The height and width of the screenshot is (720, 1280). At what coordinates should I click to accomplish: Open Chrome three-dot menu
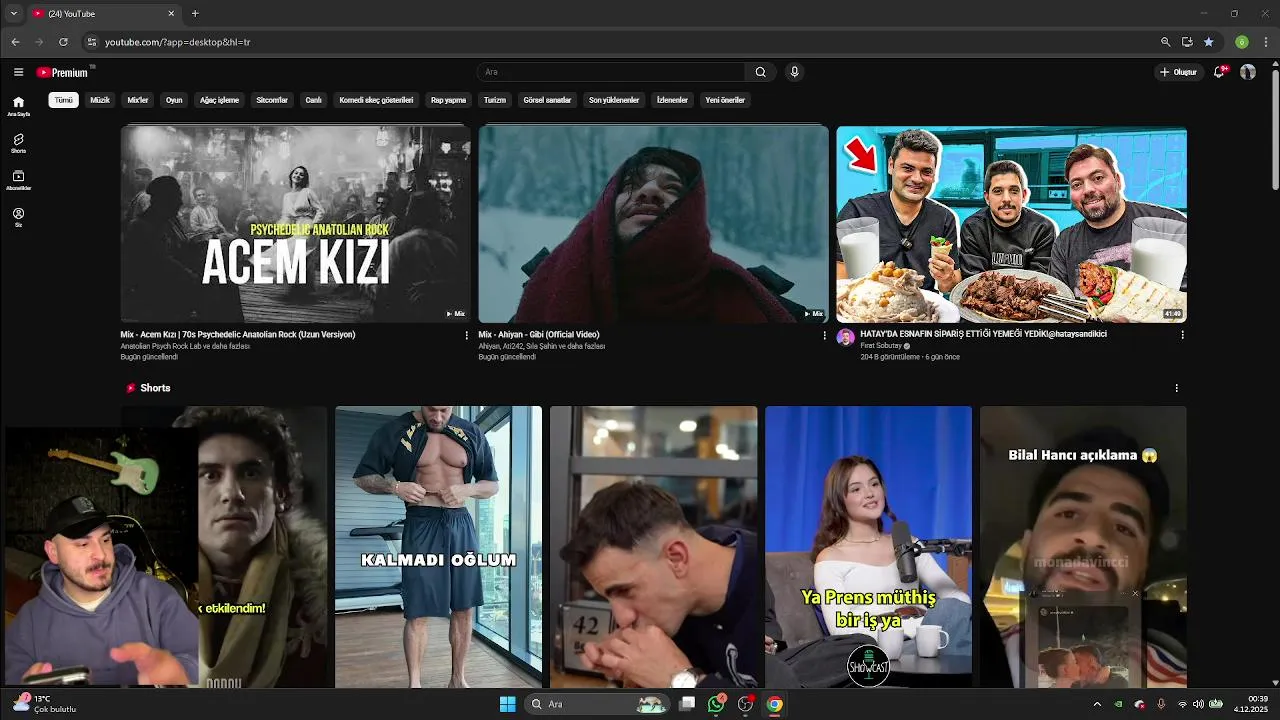pos(1266,42)
